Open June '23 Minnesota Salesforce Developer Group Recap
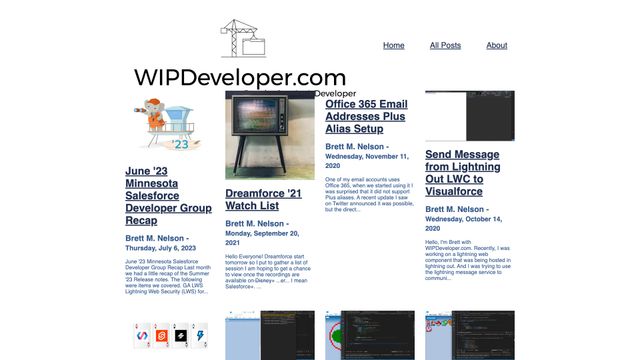The height and width of the screenshot is (360, 640). pyautogui.click(x=168, y=196)
